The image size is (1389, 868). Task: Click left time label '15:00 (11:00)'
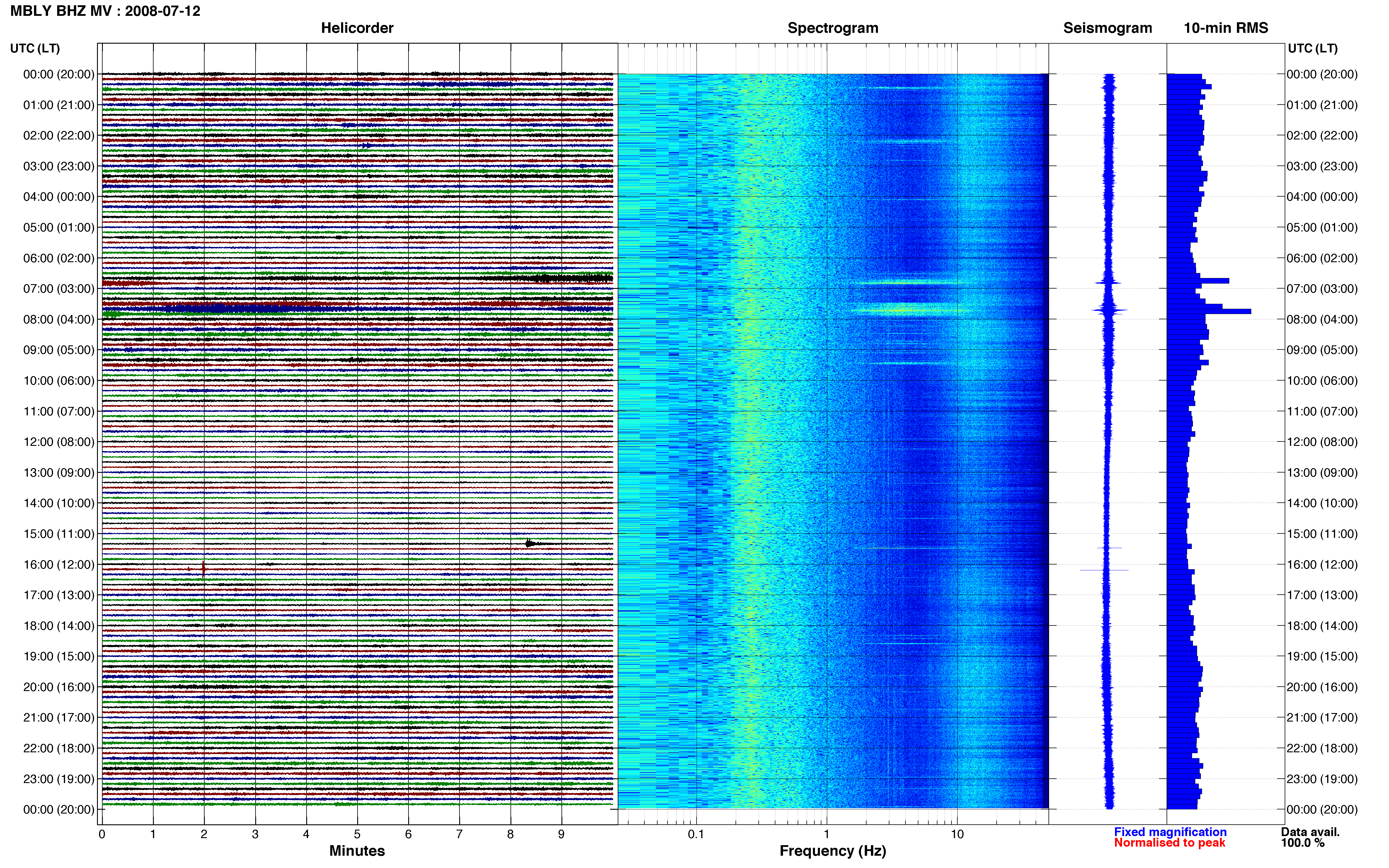coord(59,534)
